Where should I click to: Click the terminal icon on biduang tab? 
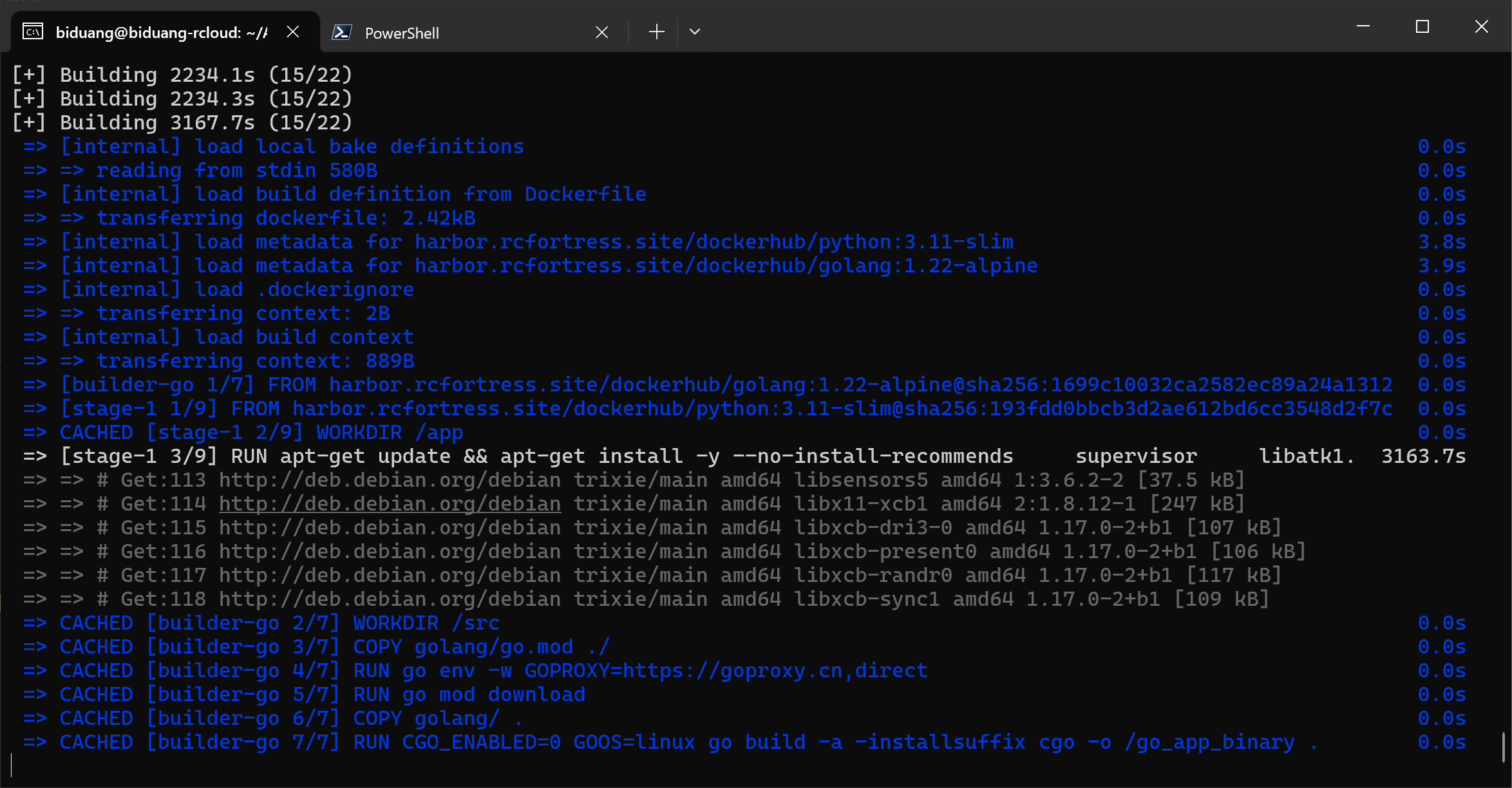click(33, 32)
